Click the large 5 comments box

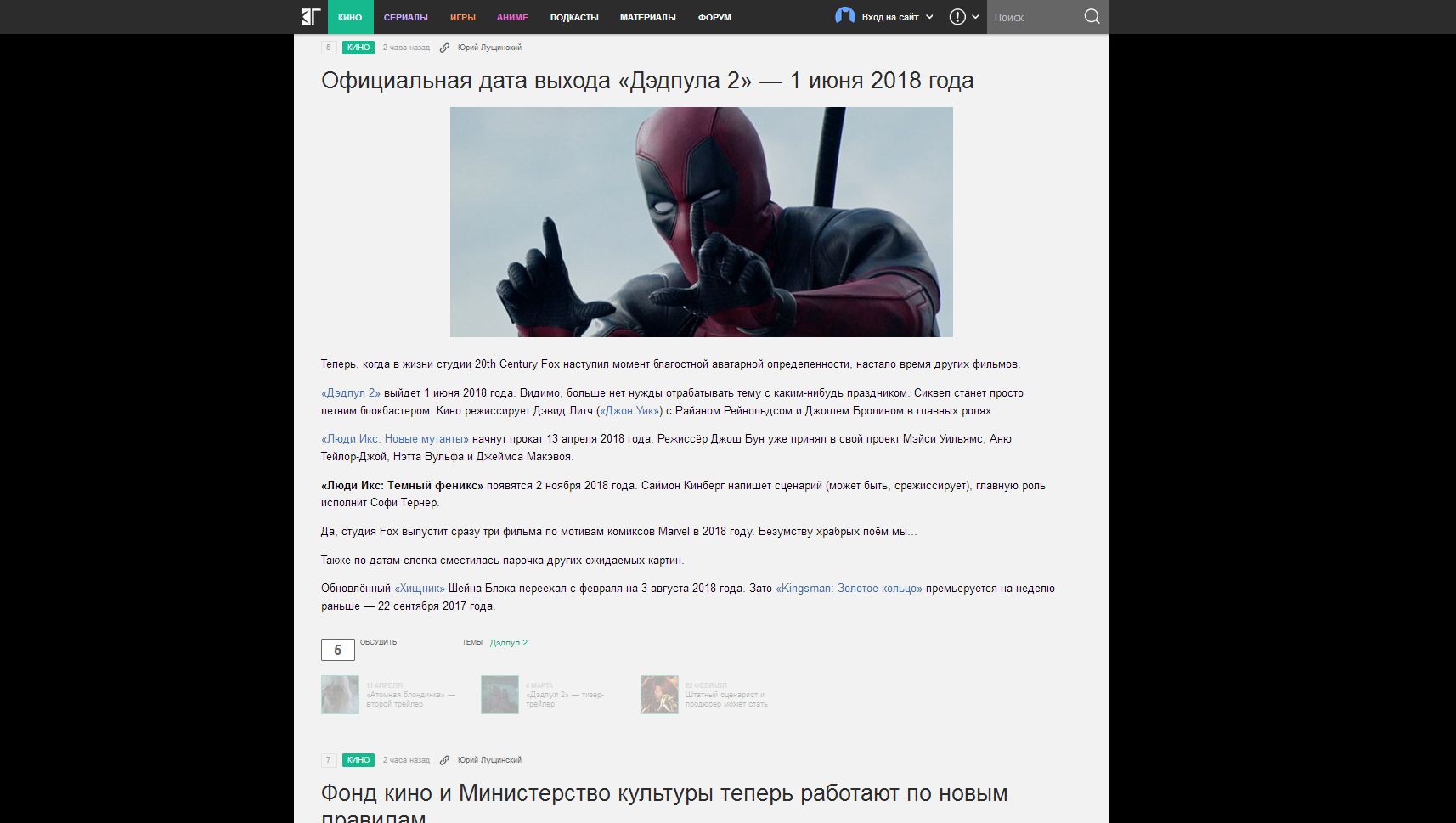point(338,650)
